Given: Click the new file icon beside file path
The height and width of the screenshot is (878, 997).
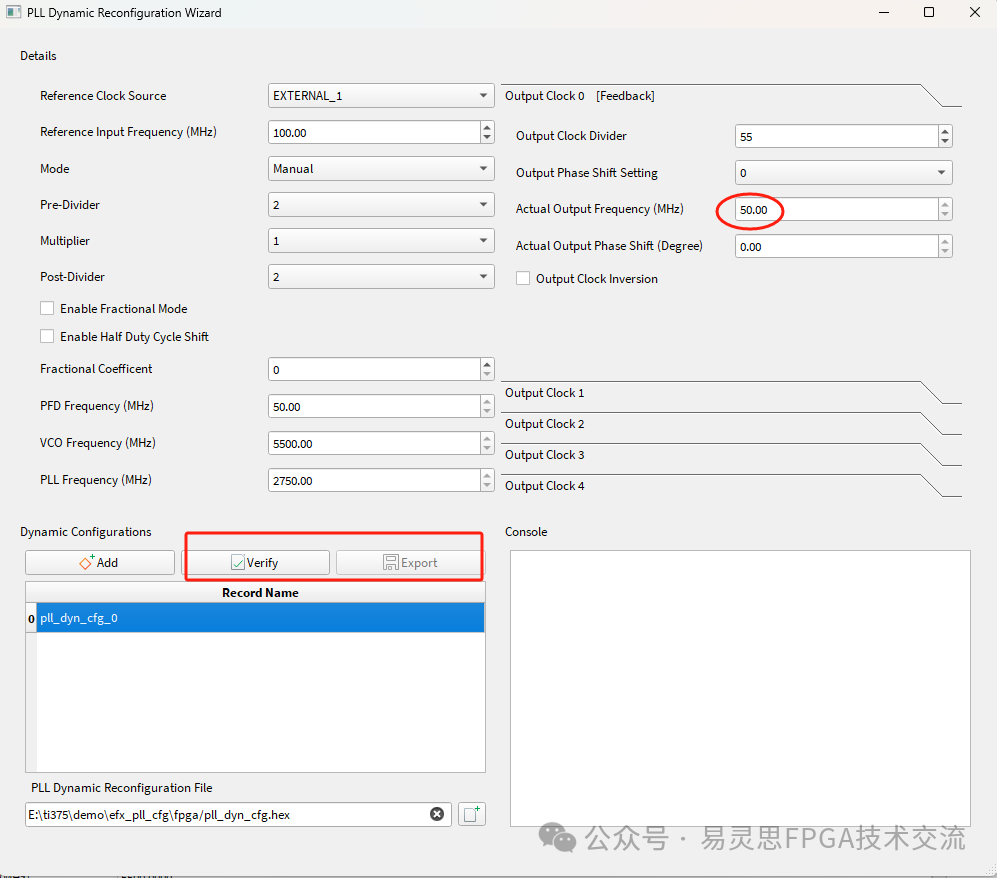Looking at the screenshot, I should (x=471, y=814).
